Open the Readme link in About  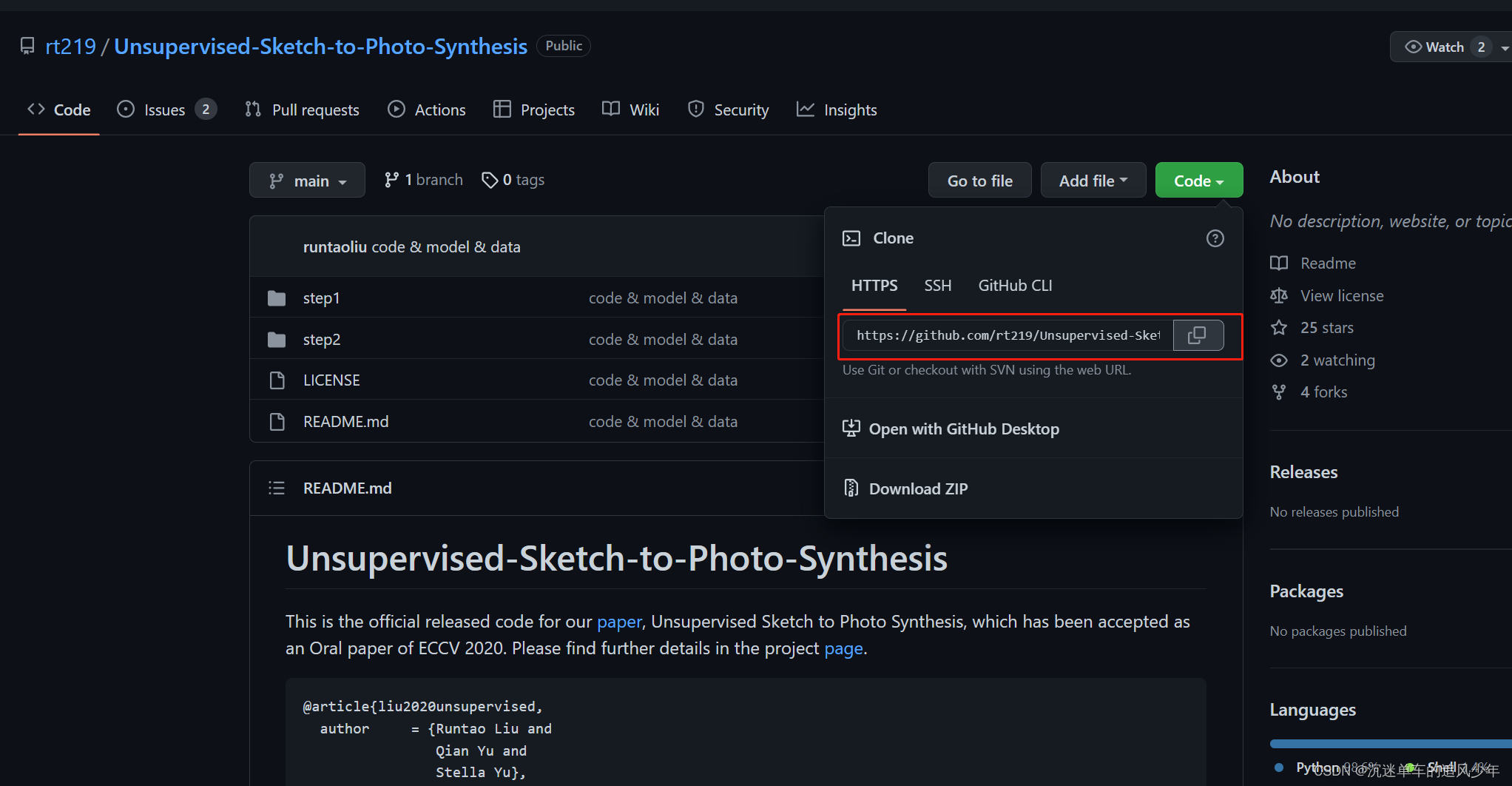pyautogui.click(x=1328, y=263)
